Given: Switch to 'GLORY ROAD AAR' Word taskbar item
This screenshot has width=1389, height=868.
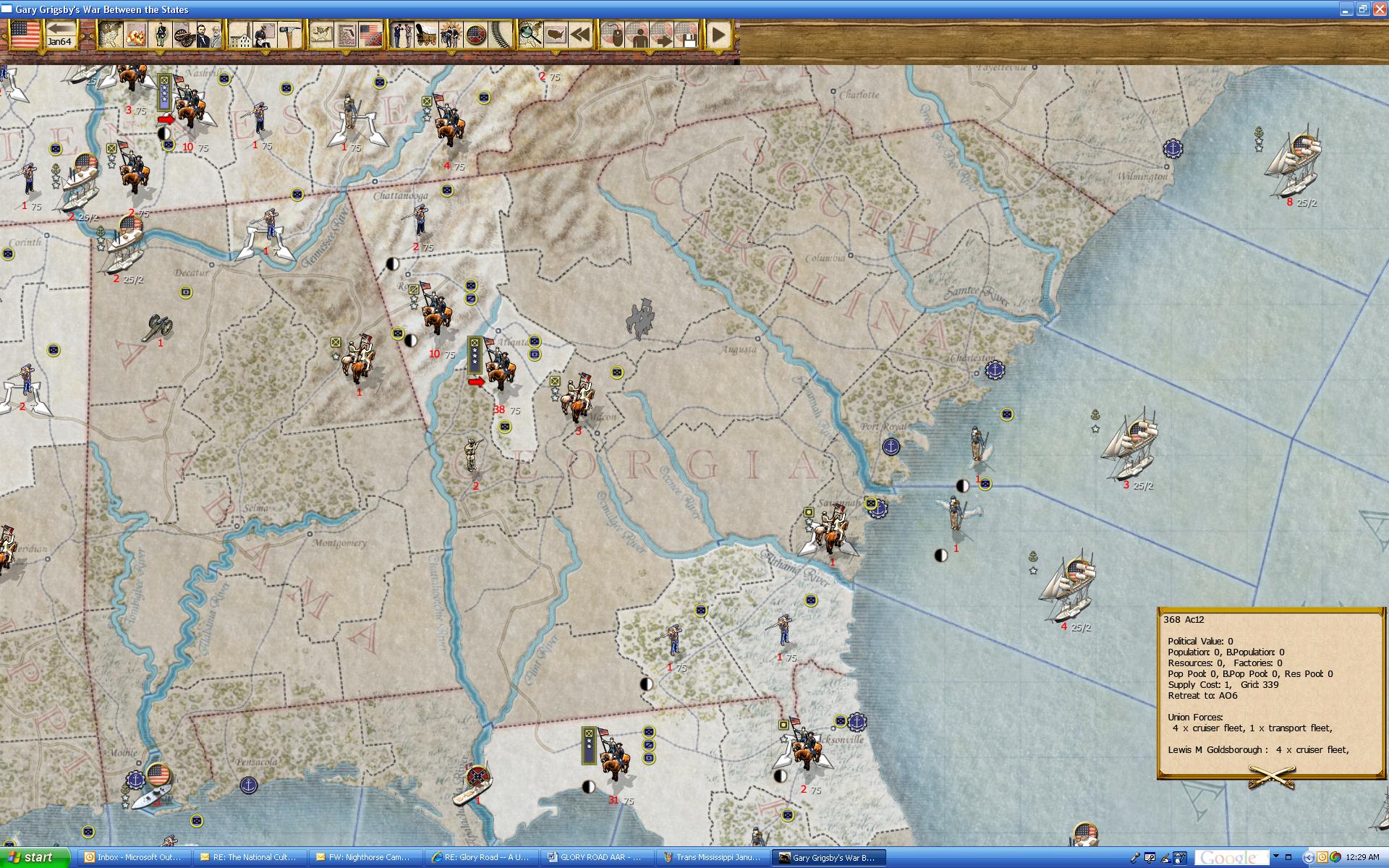Looking at the screenshot, I should [596, 857].
